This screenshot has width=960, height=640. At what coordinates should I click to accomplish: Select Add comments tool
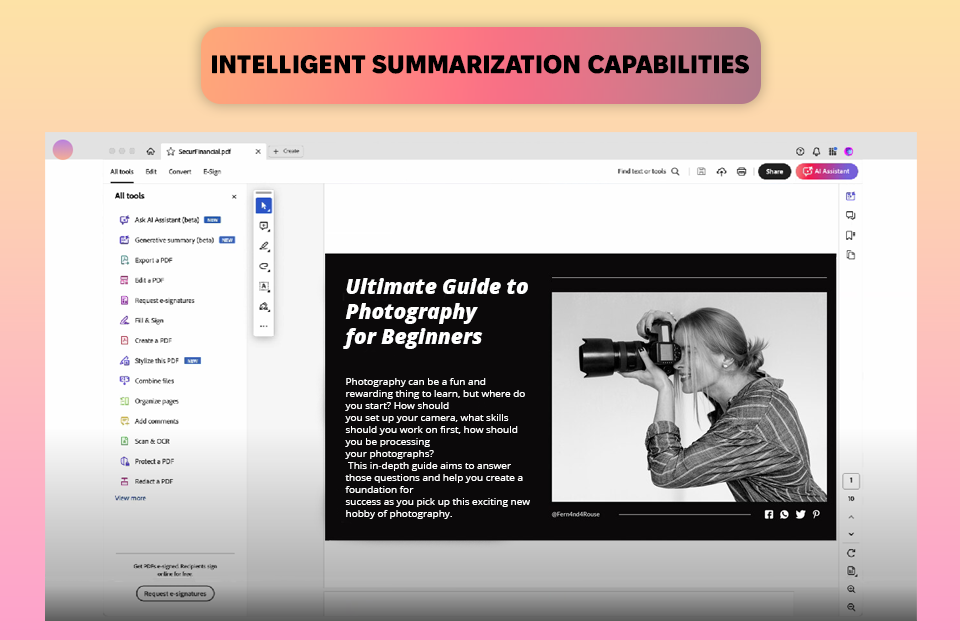point(149,421)
